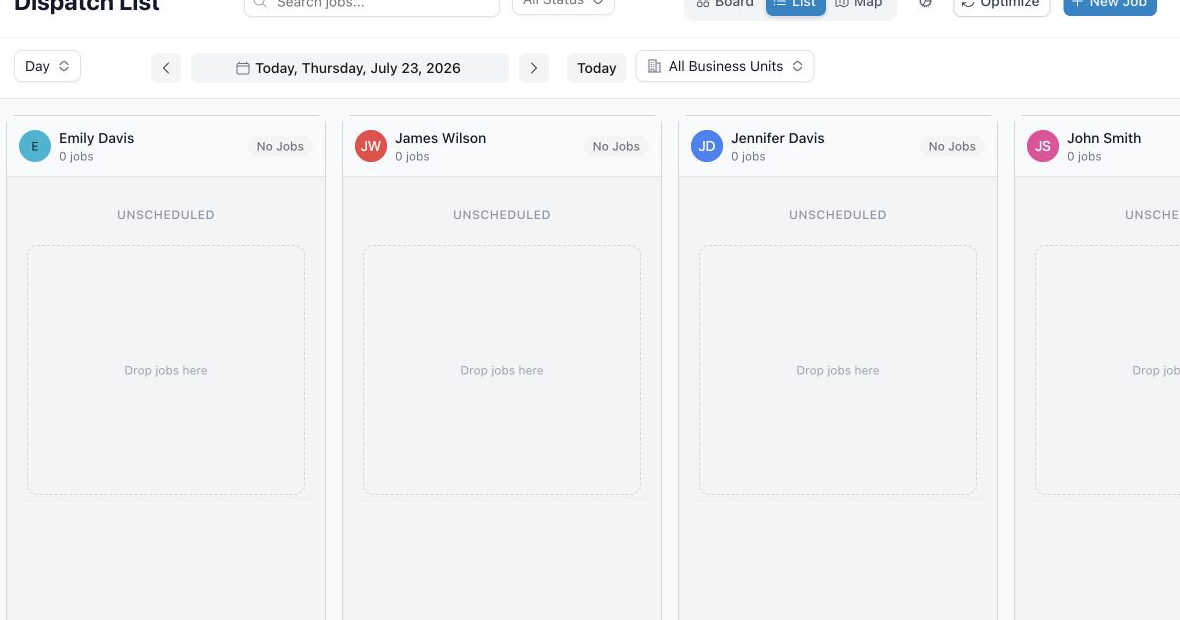Open the date picker showing July 23, 2026
Screen dimensions: 1180x620
(x=350, y=68)
